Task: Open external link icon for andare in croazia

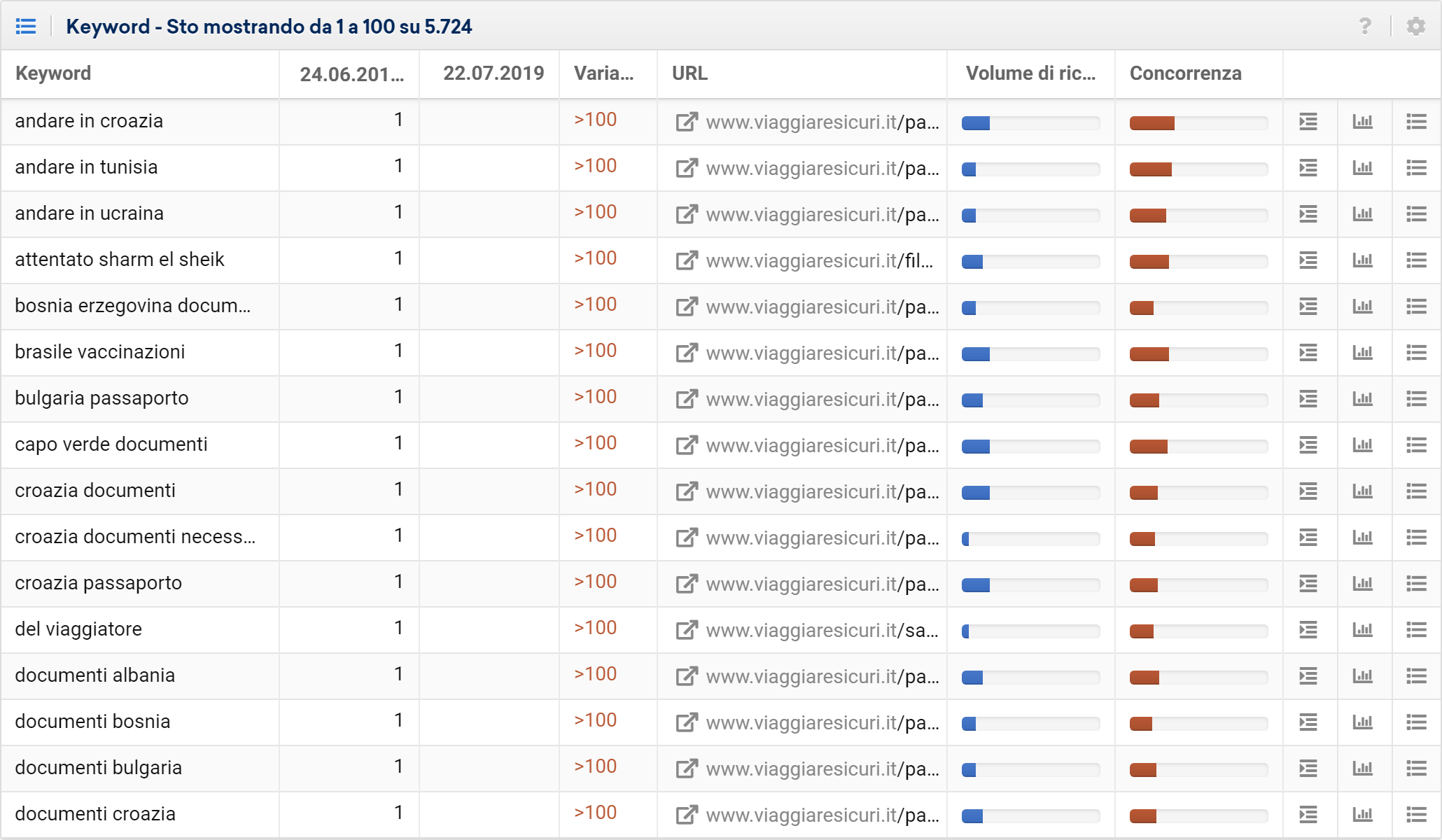Action: point(687,122)
